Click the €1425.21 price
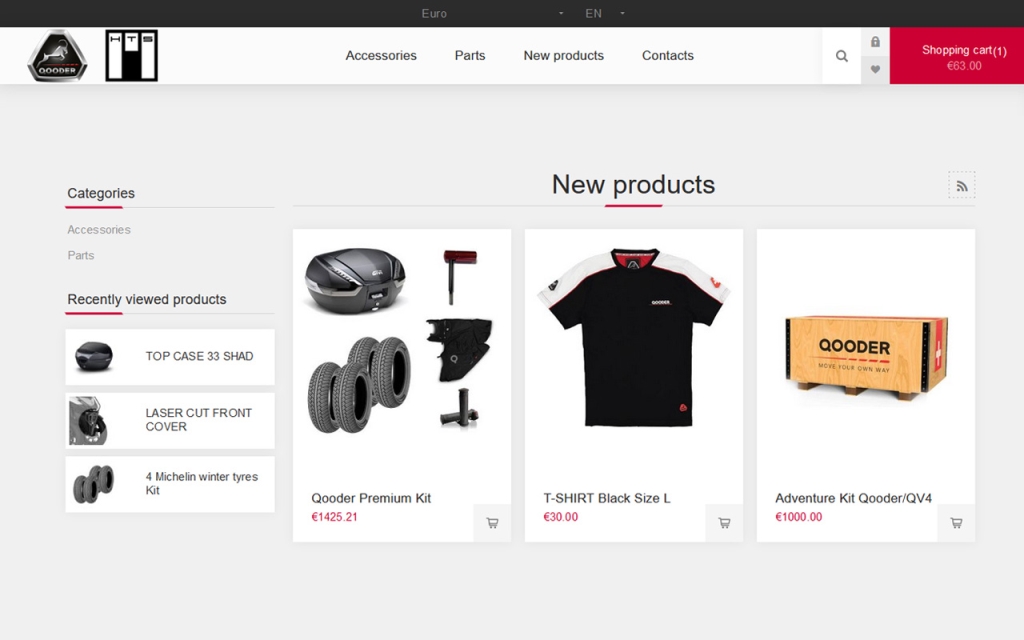The width and height of the screenshot is (1024, 640). (x=334, y=517)
